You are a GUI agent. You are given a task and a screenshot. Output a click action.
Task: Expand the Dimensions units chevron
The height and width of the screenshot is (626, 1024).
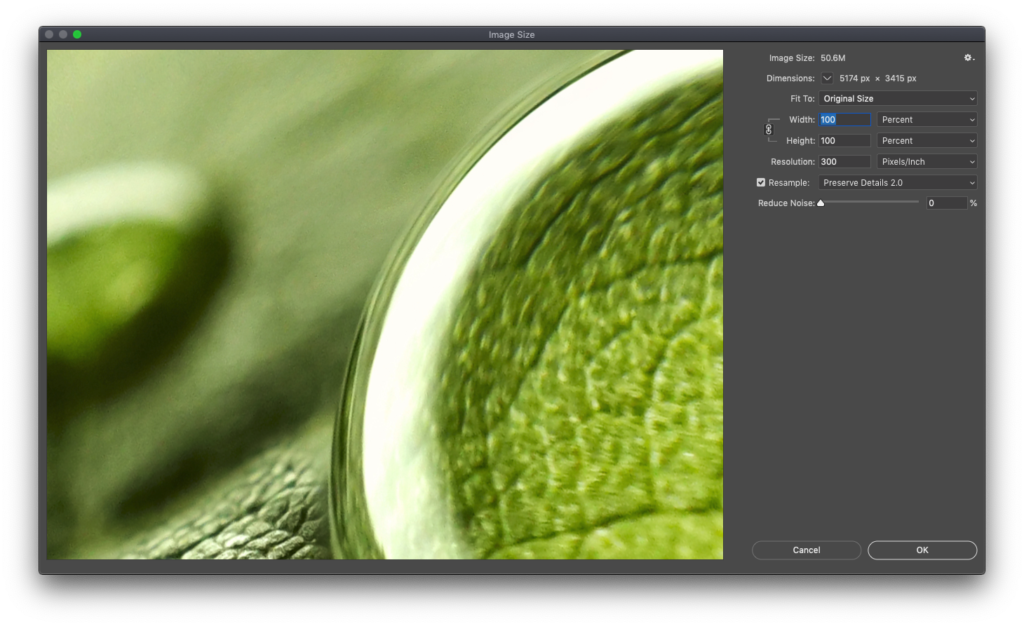tap(827, 77)
